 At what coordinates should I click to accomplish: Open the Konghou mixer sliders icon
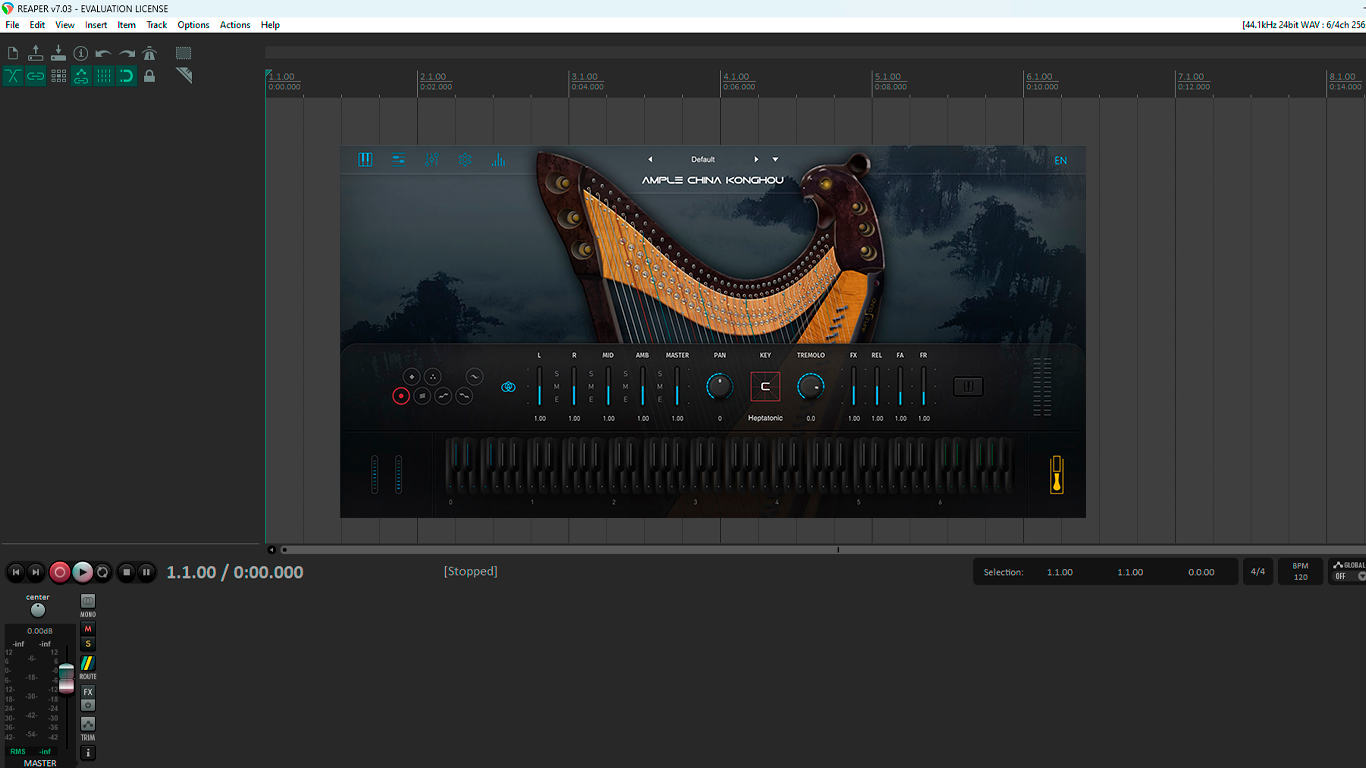(432, 160)
